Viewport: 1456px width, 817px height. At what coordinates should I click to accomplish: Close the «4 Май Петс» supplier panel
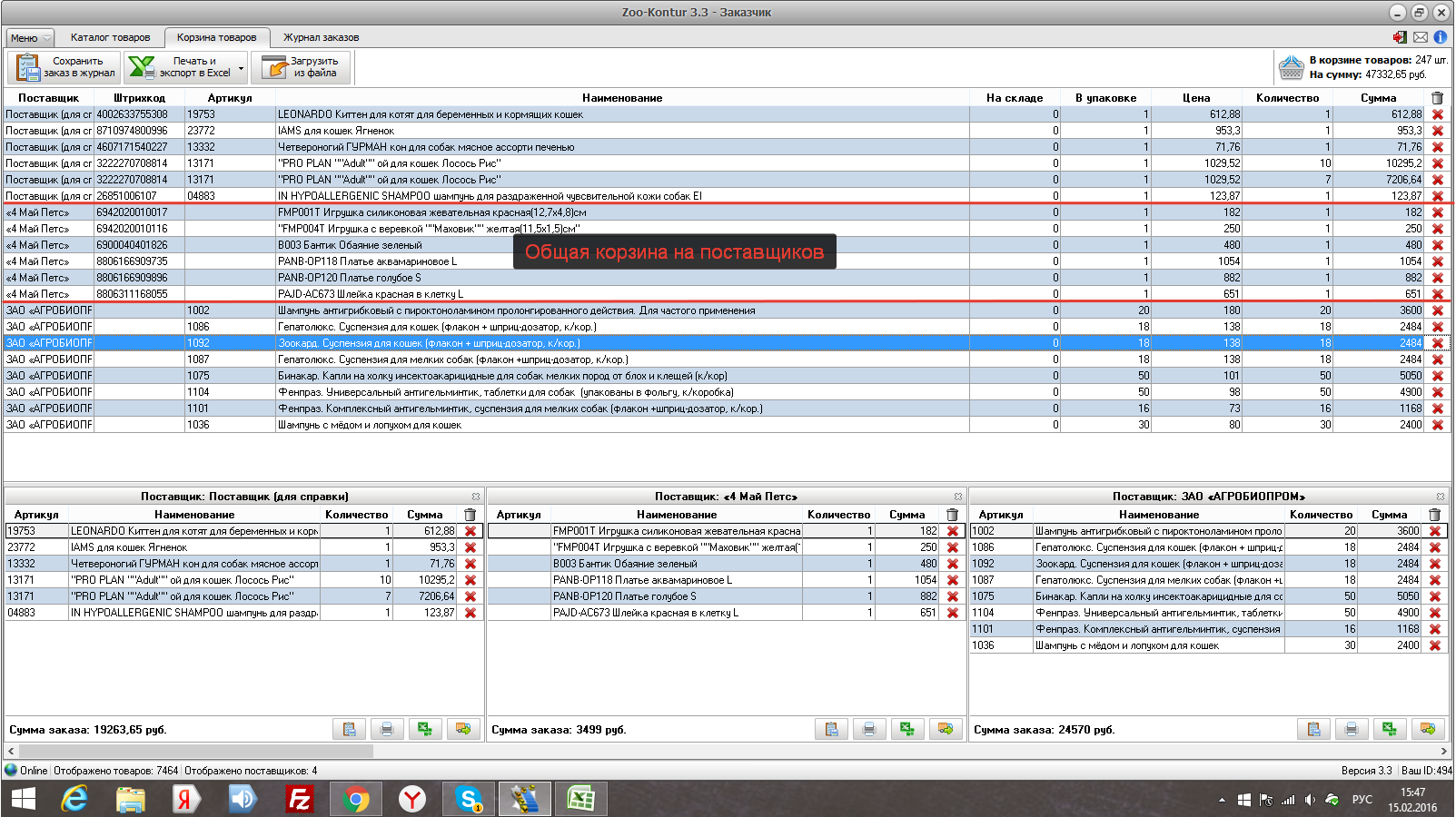(x=958, y=497)
